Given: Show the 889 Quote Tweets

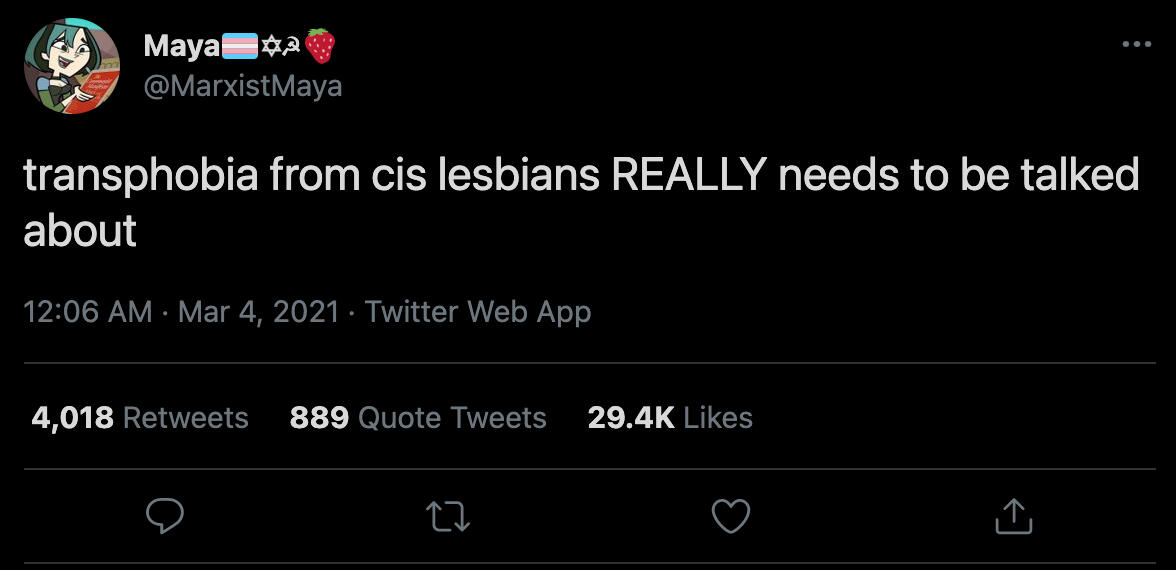Looking at the screenshot, I should click(418, 417).
